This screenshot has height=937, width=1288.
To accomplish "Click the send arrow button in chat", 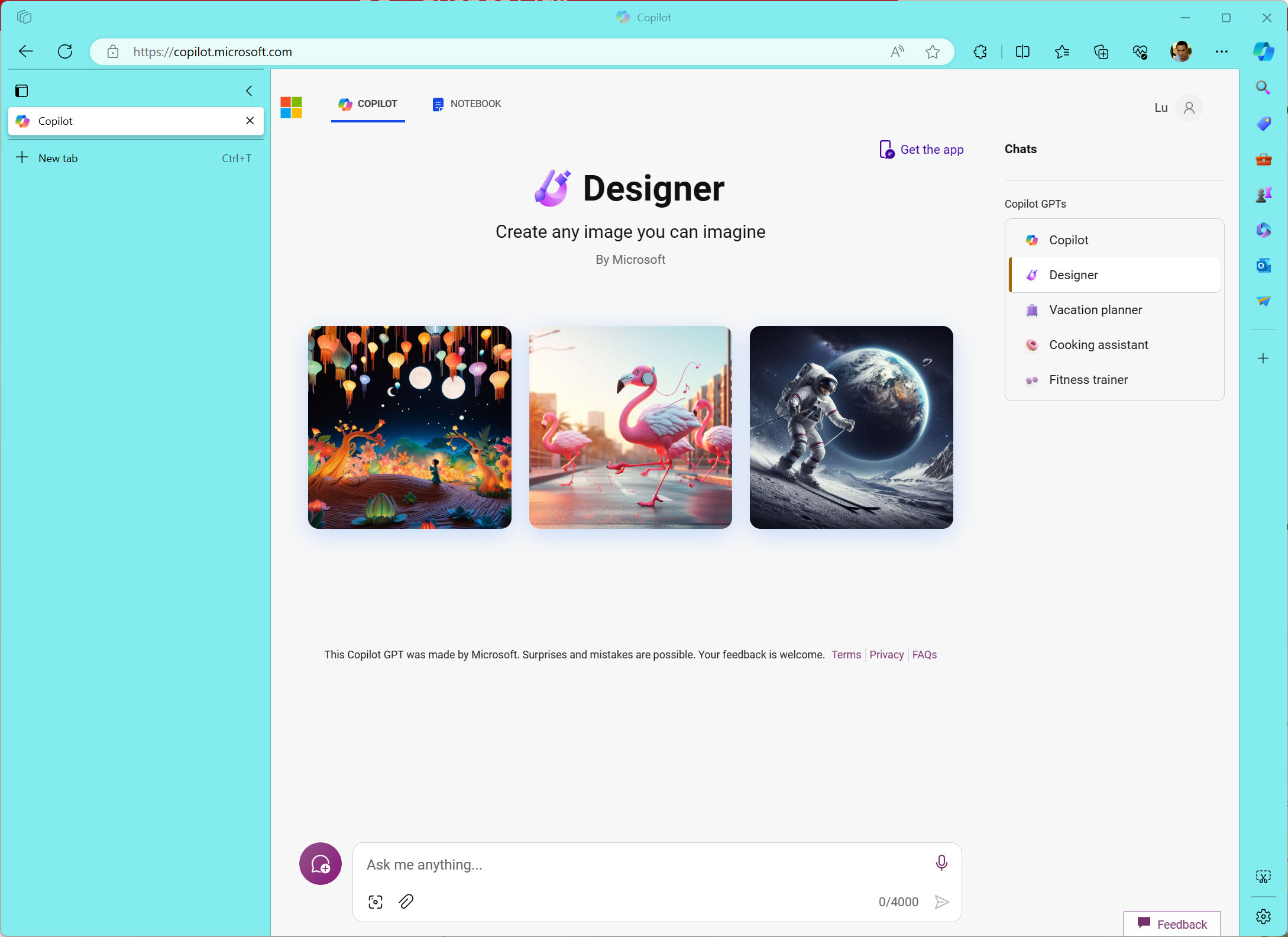I will 941,901.
